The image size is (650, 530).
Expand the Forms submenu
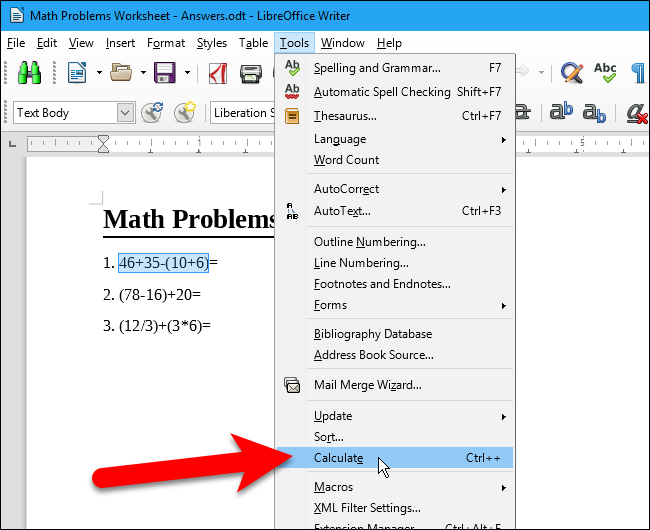click(395, 305)
